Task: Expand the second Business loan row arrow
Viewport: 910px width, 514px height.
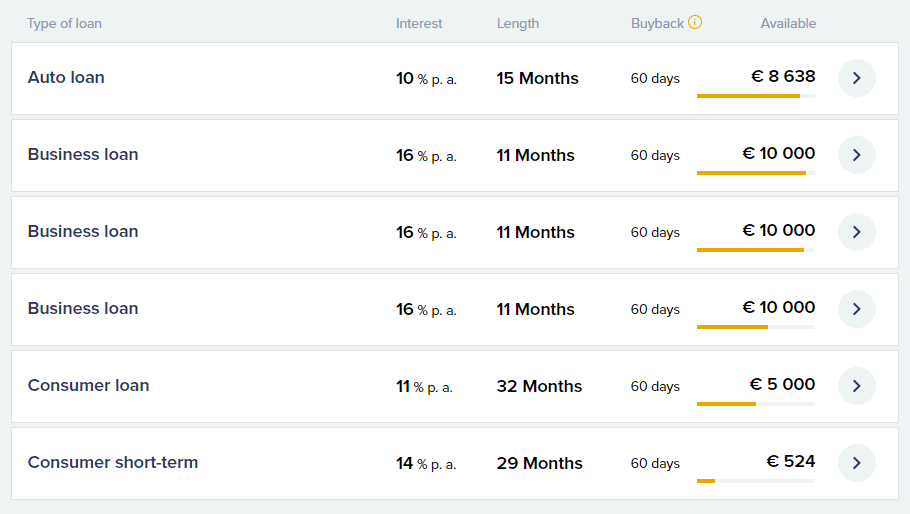Action: click(x=856, y=232)
